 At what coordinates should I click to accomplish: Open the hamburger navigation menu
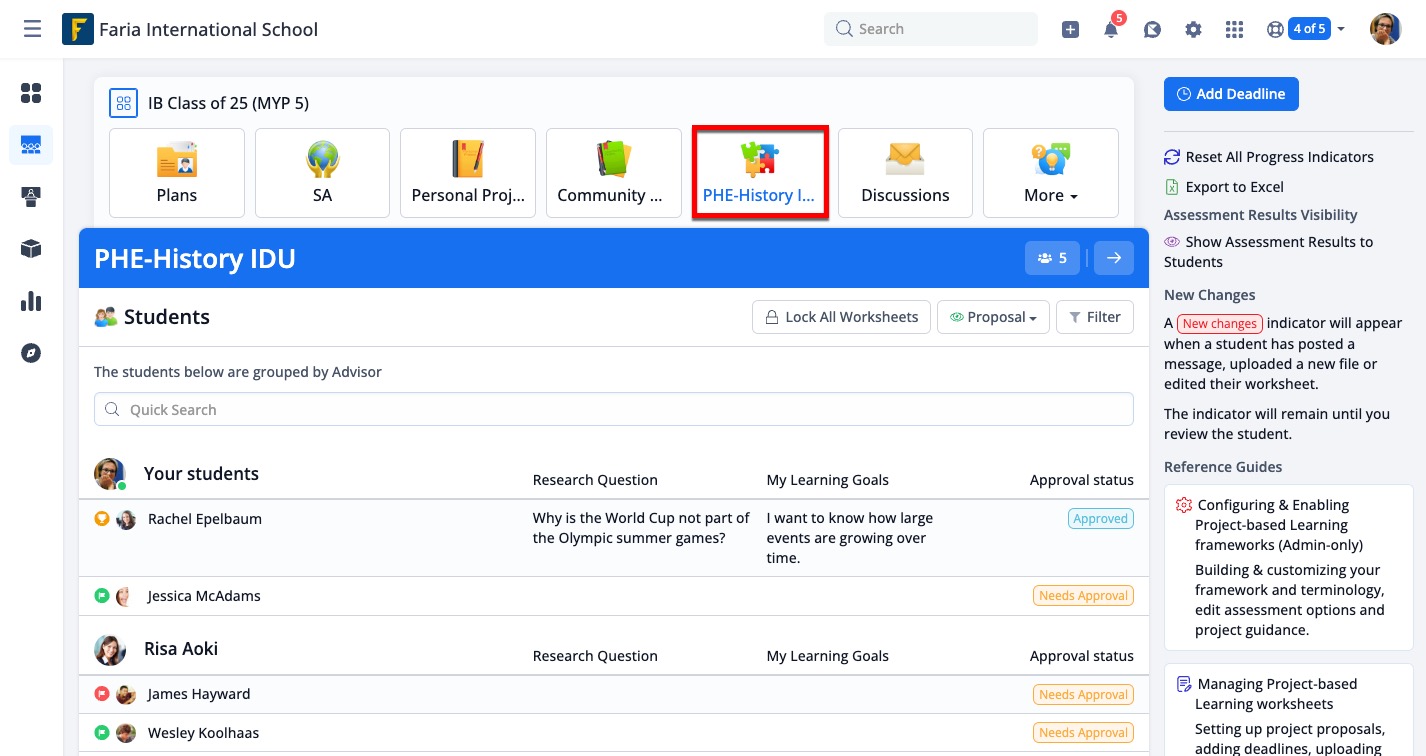pyautogui.click(x=32, y=29)
